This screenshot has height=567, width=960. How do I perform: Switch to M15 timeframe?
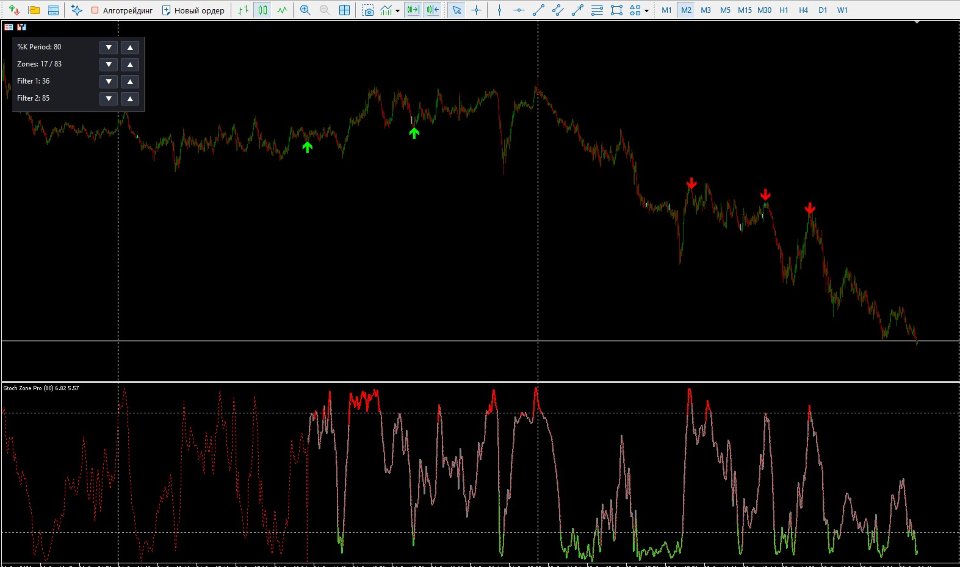coord(744,10)
